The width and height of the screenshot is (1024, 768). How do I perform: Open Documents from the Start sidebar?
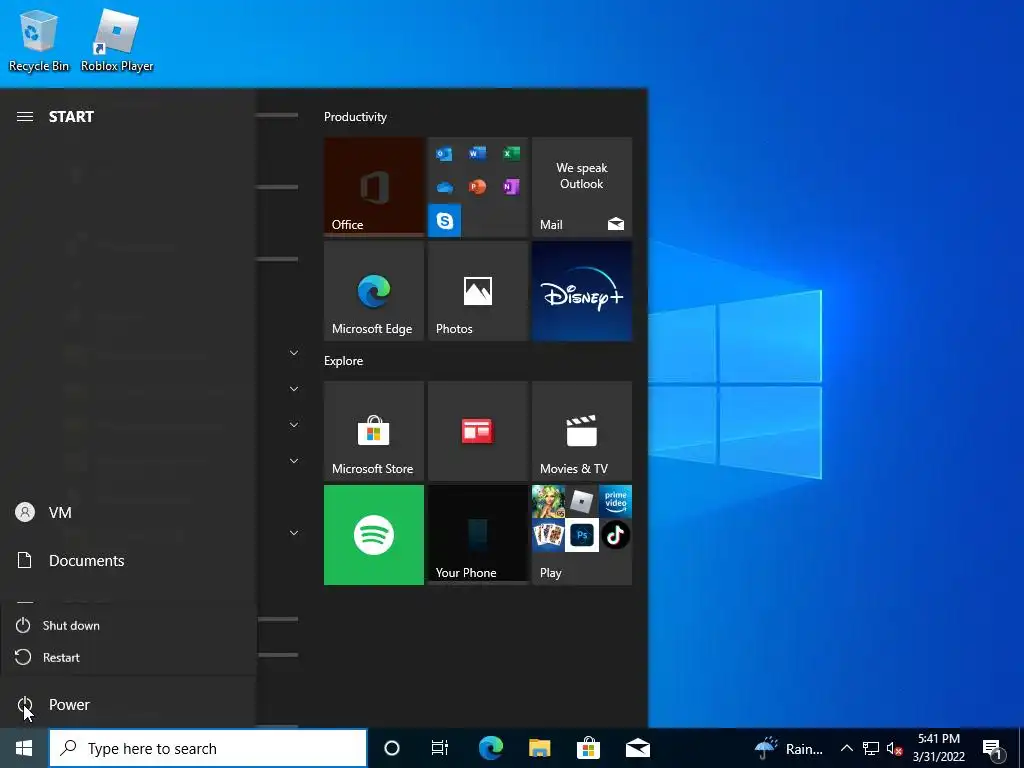coord(128,561)
